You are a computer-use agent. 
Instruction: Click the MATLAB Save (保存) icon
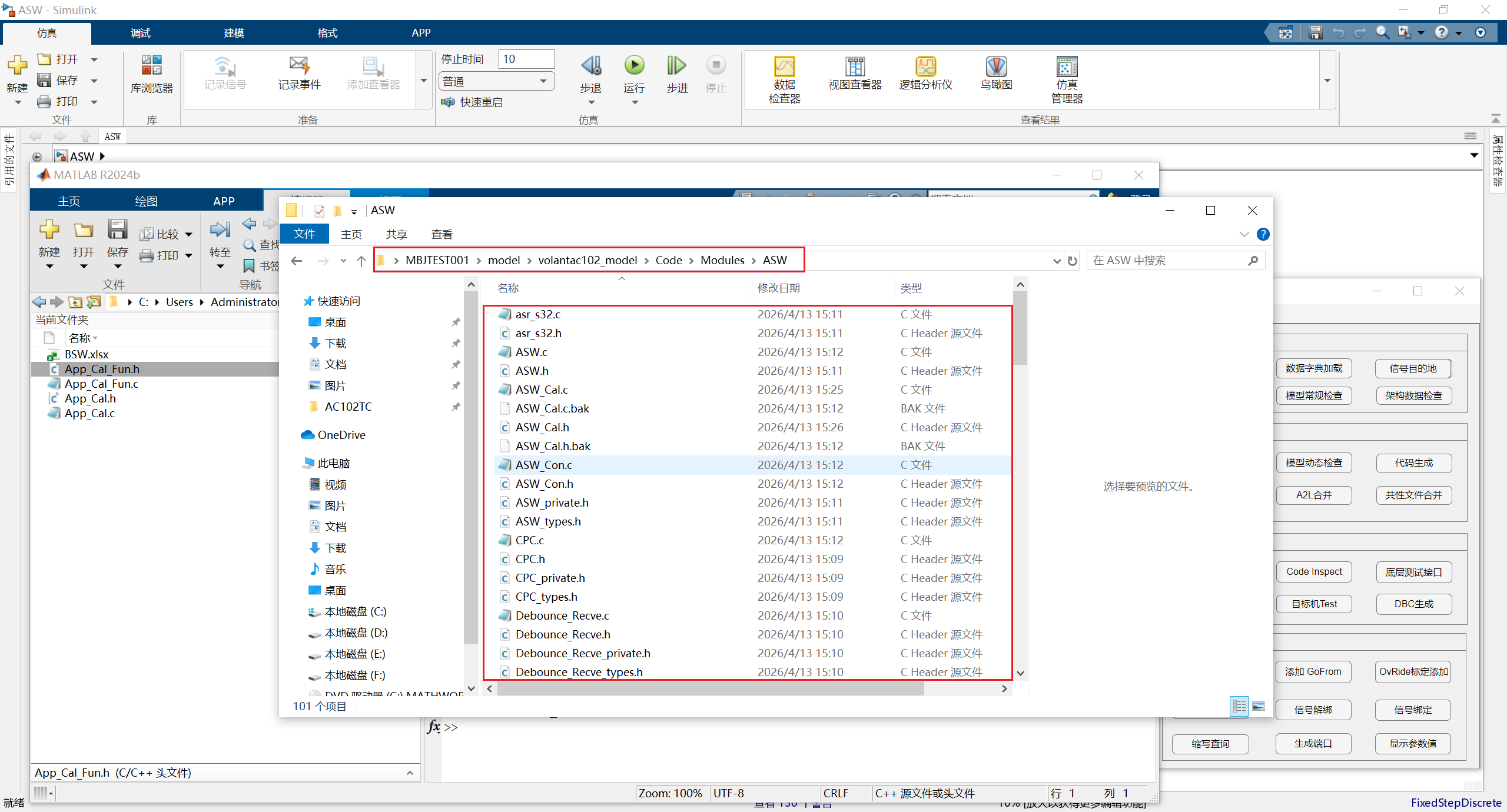pos(117,230)
